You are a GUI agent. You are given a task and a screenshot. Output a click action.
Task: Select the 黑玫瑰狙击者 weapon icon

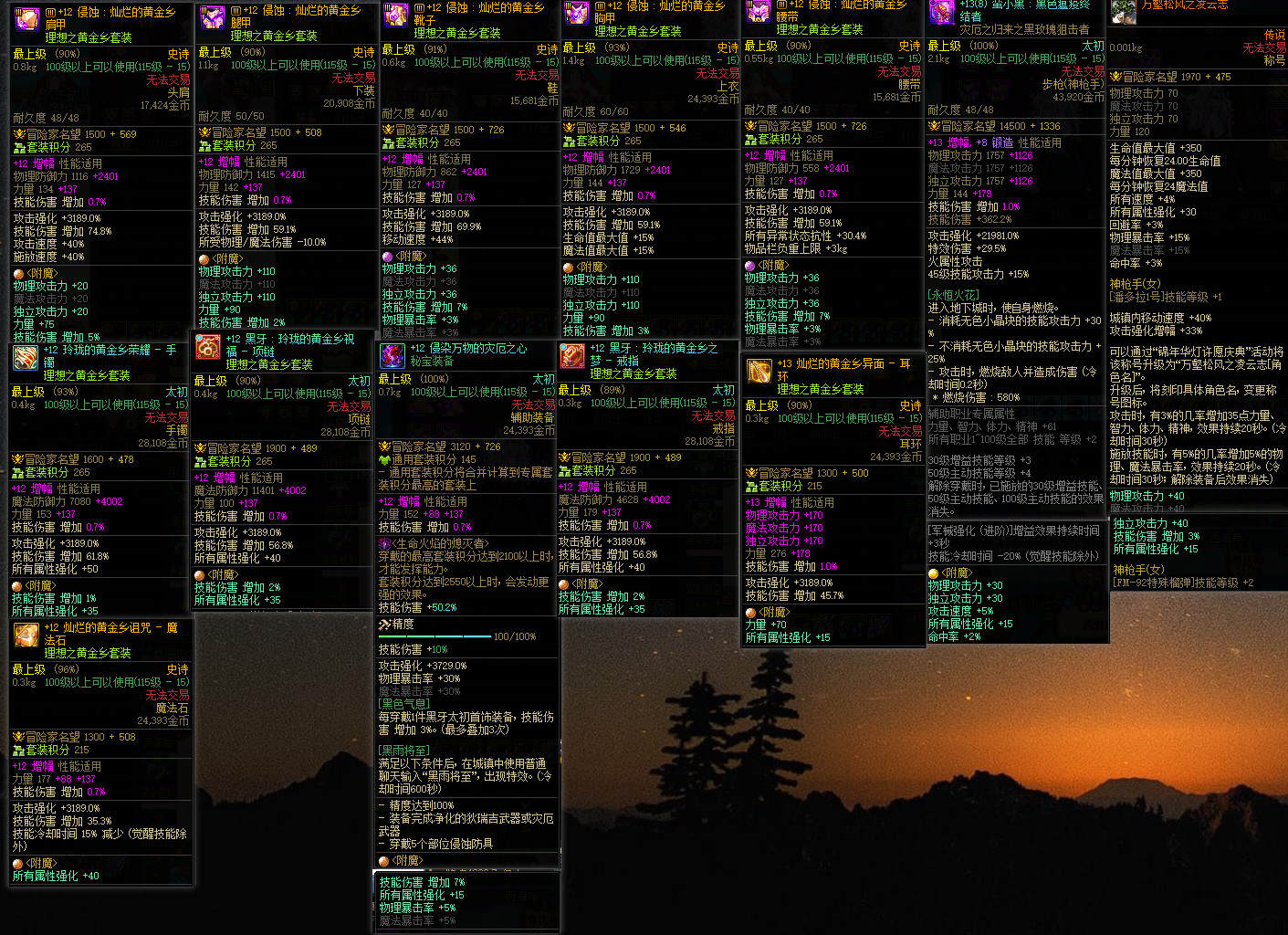coord(941,11)
